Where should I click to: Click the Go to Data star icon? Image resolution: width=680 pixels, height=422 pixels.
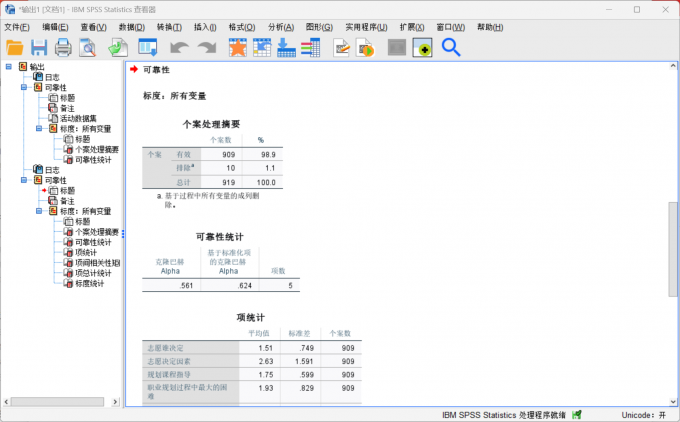[x=238, y=47]
